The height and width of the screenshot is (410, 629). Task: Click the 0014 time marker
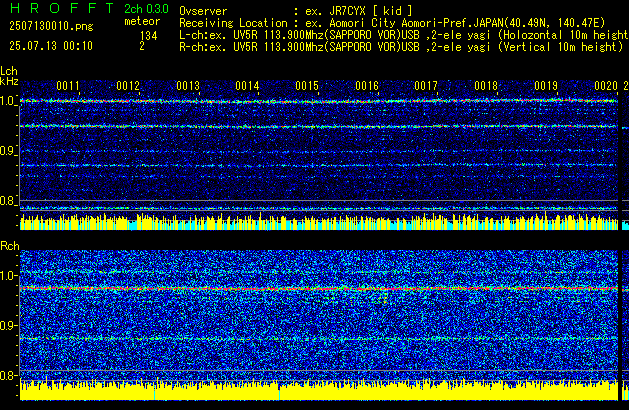pyautogui.click(x=247, y=86)
